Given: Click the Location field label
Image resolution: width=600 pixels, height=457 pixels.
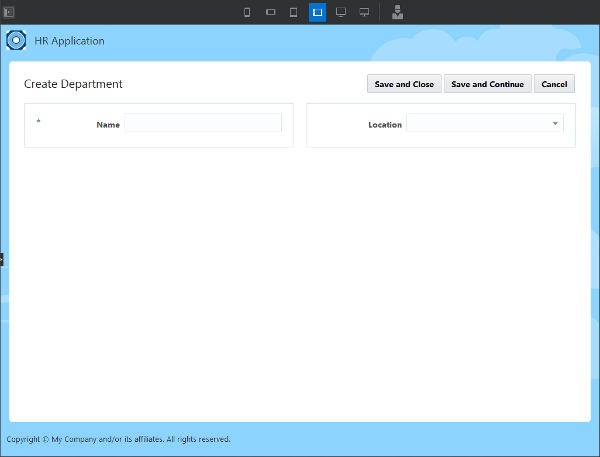Looking at the screenshot, I should click(385, 125).
